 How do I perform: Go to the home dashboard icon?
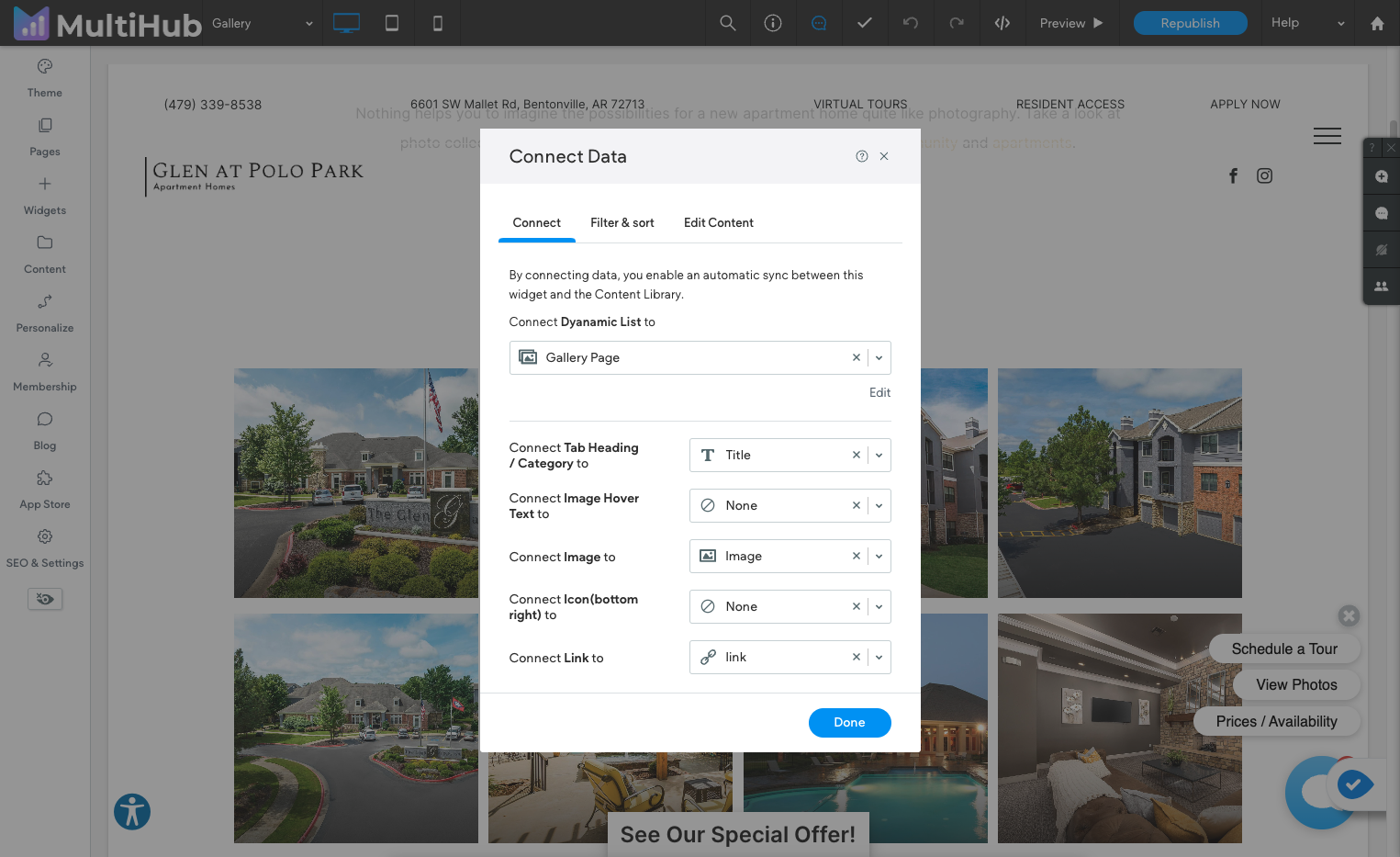coord(1377,23)
